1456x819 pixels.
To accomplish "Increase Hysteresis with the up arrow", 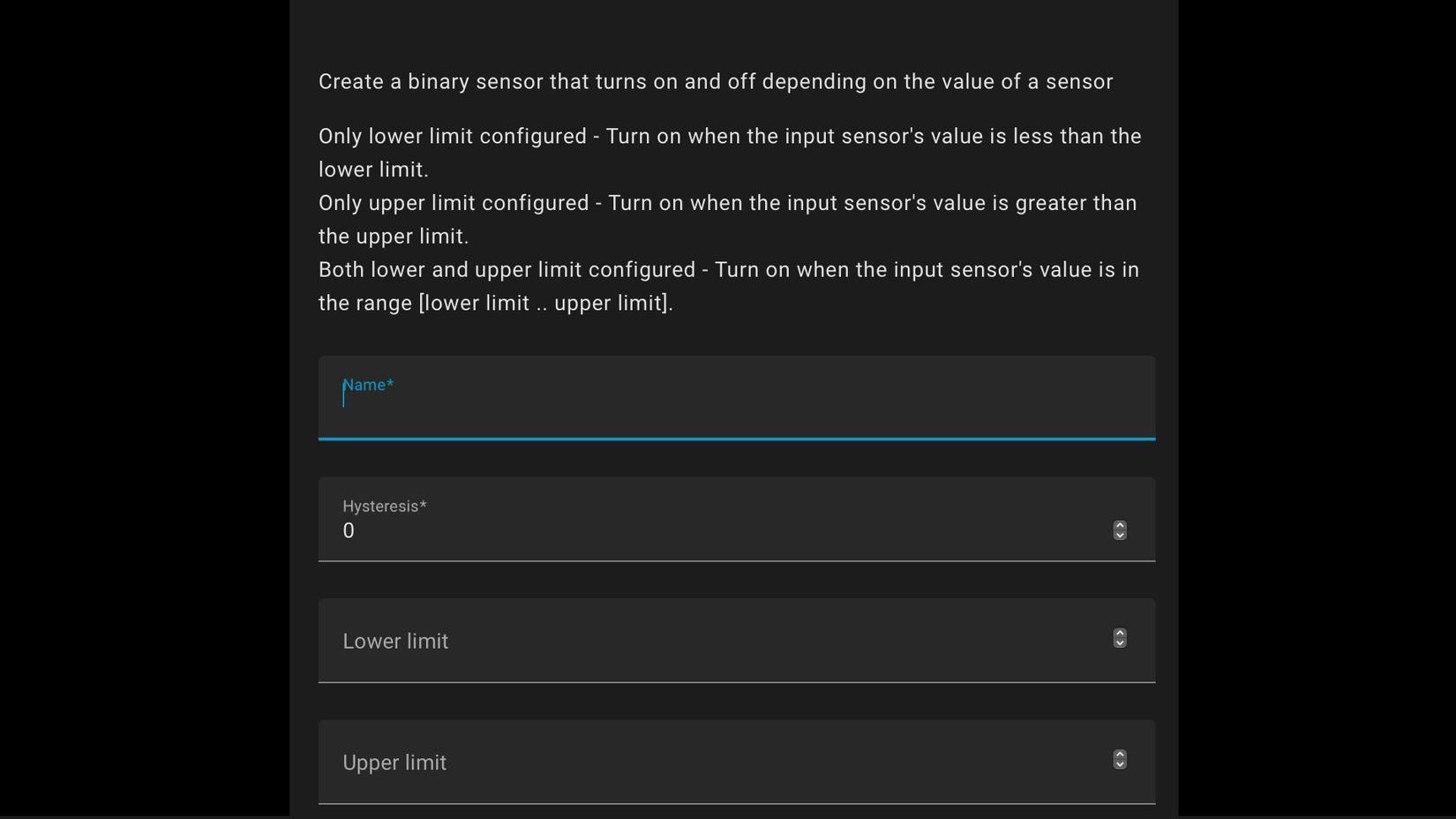I will pyautogui.click(x=1119, y=525).
